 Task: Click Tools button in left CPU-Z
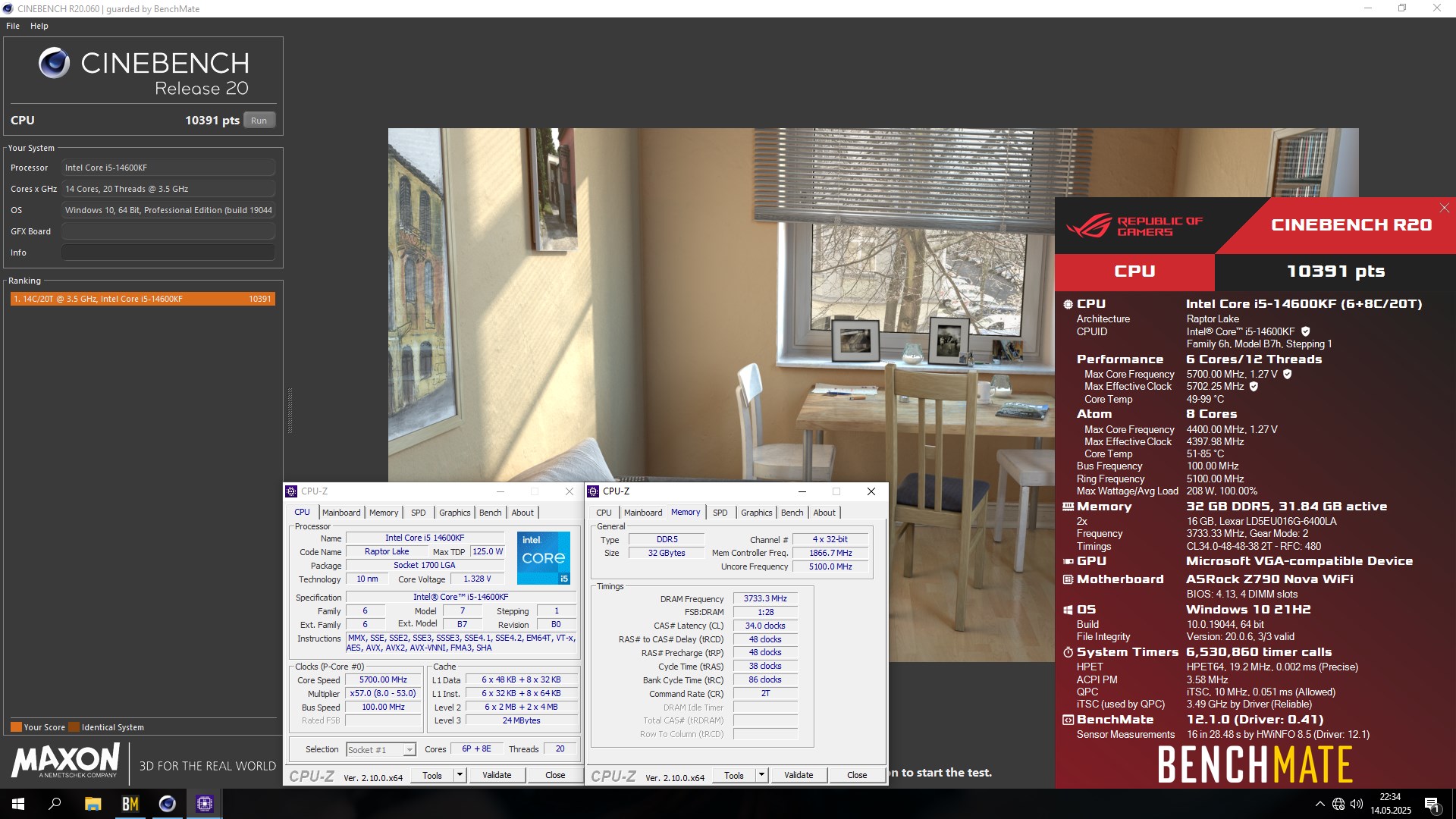432,775
